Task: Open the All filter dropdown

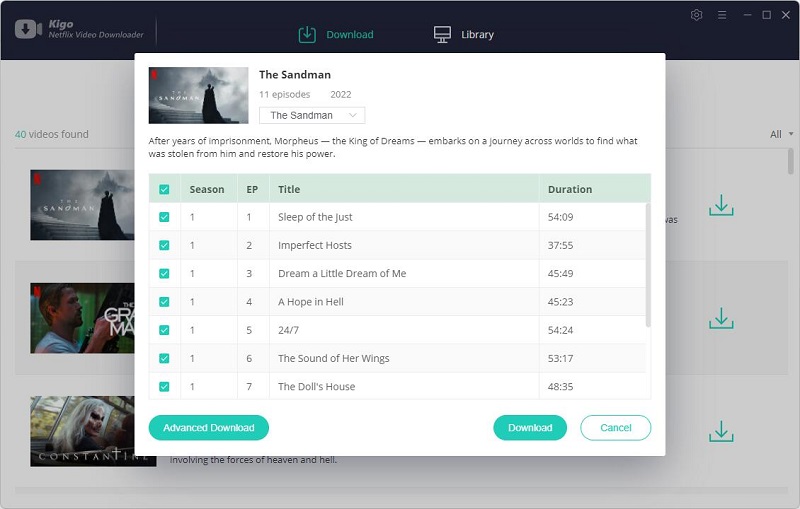Action: point(781,134)
